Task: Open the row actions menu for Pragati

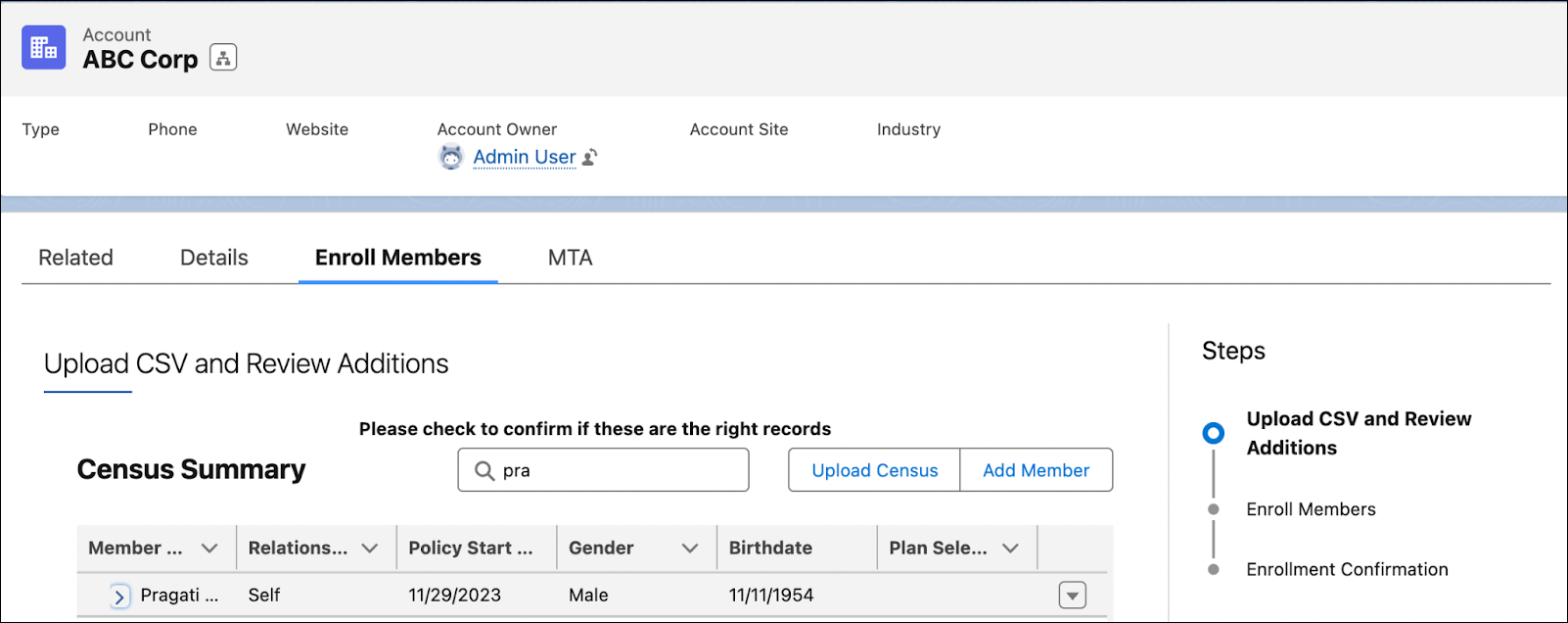Action: point(1073,596)
